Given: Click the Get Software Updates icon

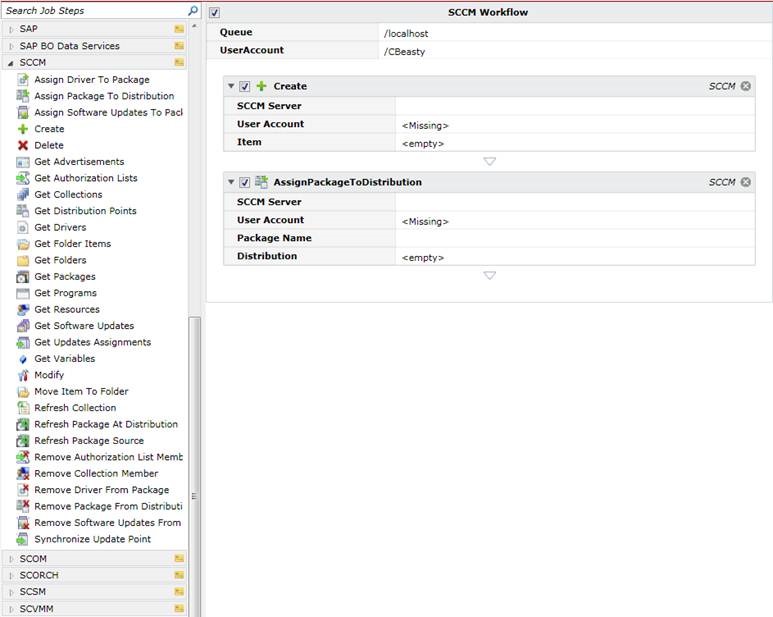Looking at the screenshot, I should 23,325.
